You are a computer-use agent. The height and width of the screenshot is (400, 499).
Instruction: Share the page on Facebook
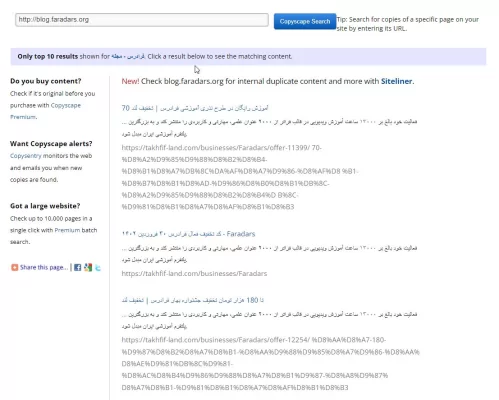(x=77, y=267)
